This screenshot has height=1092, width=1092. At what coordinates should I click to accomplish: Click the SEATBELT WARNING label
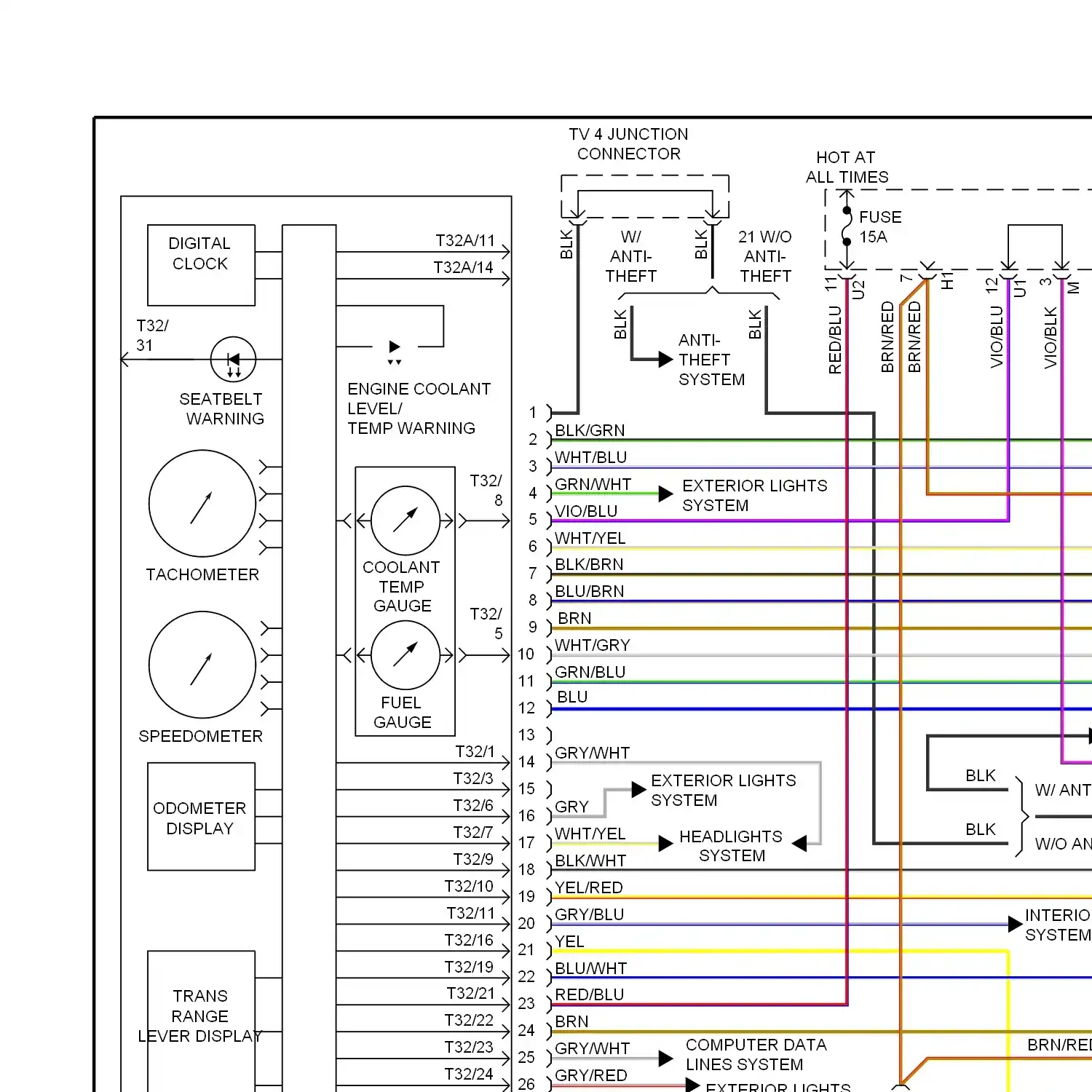(x=221, y=409)
